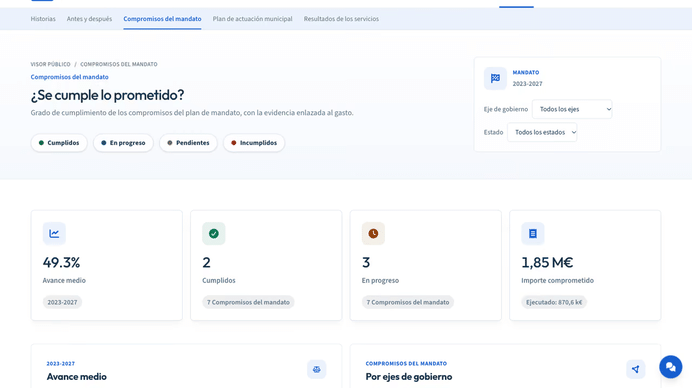The width and height of the screenshot is (692, 388).
Task: Open the Estado dropdown
Action: pos(542,132)
